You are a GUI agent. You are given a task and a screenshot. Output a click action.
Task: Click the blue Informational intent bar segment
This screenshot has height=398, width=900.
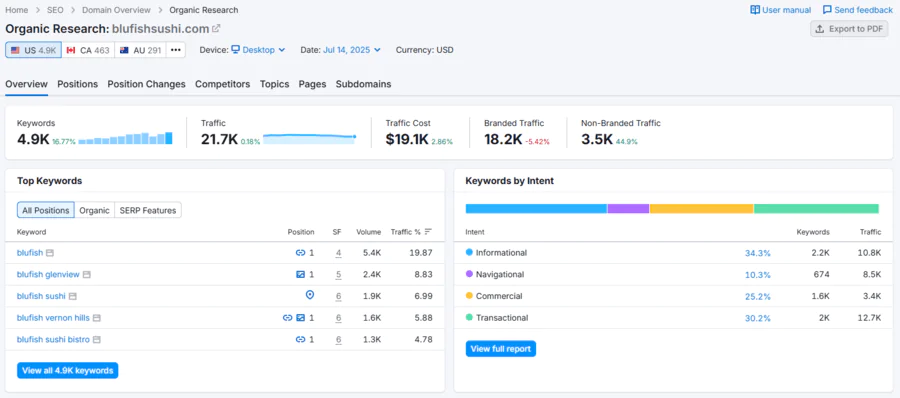(536, 208)
